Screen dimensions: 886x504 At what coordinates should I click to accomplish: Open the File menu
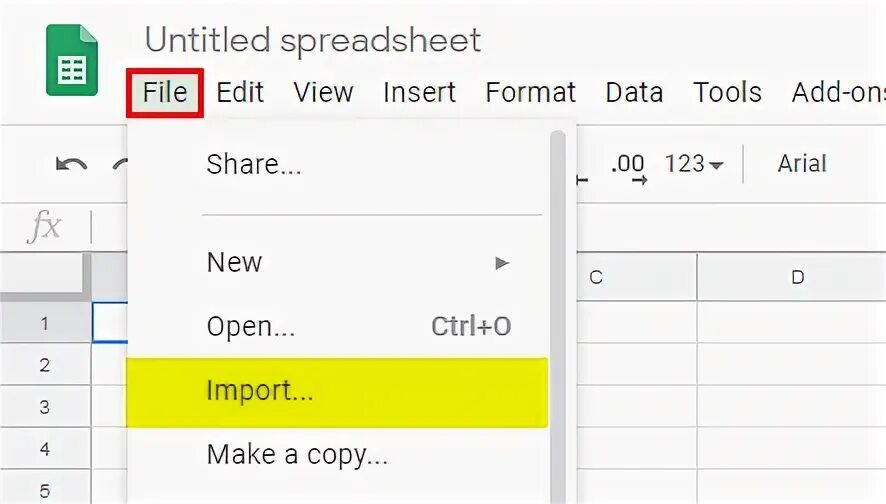(x=165, y=93)
